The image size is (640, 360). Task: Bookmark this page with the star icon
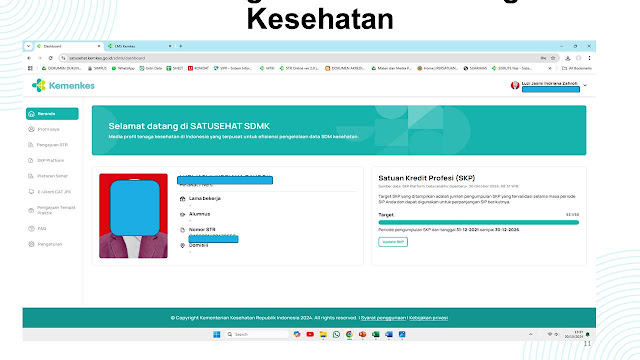tap(553, 58)
